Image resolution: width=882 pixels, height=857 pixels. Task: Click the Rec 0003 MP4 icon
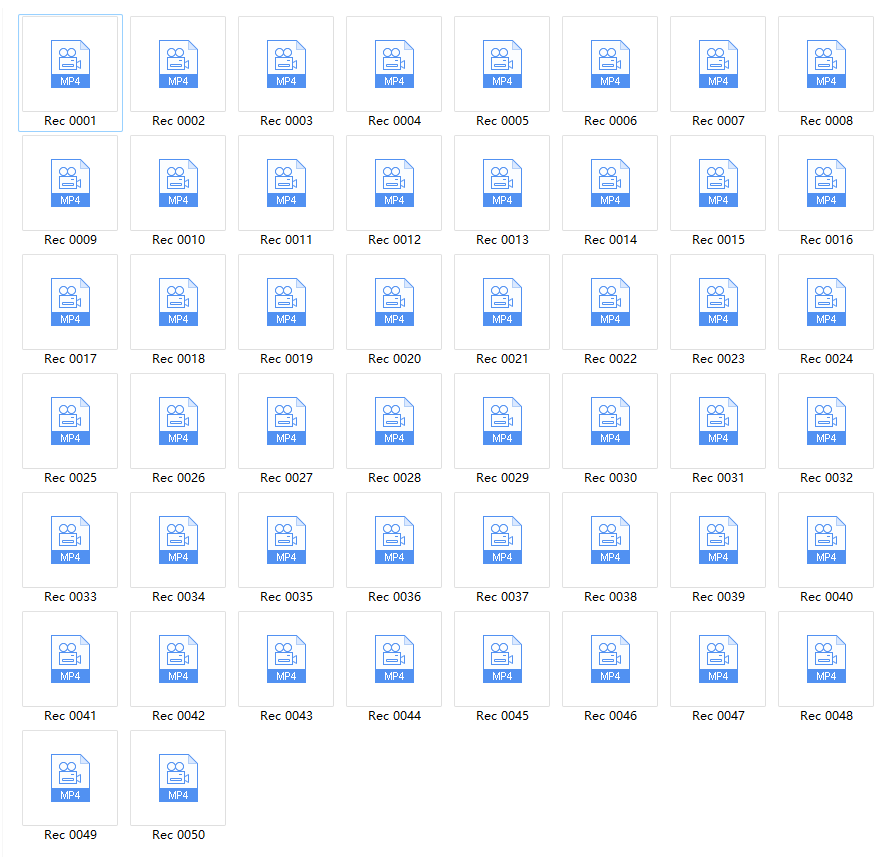(x=286, y=64)
